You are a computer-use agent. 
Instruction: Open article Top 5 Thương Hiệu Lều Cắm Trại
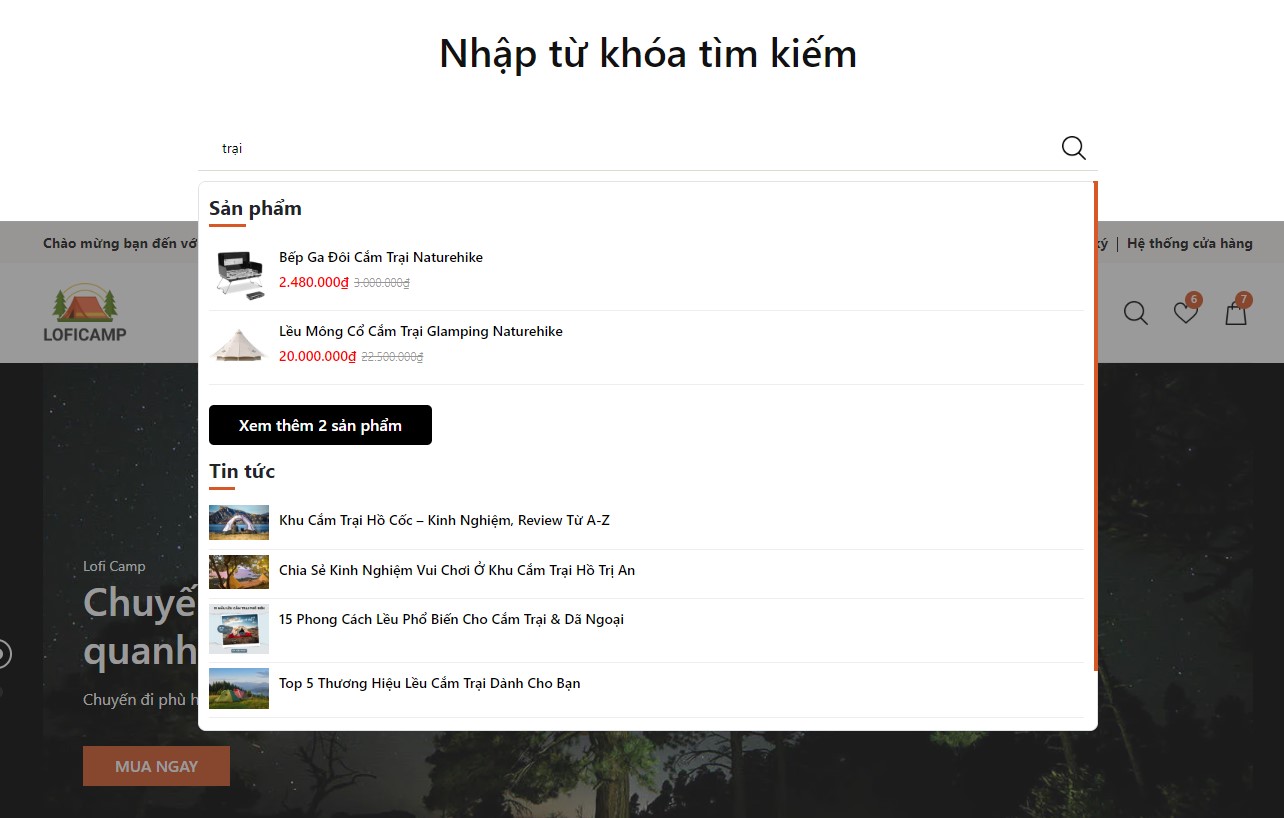[429, 683]
